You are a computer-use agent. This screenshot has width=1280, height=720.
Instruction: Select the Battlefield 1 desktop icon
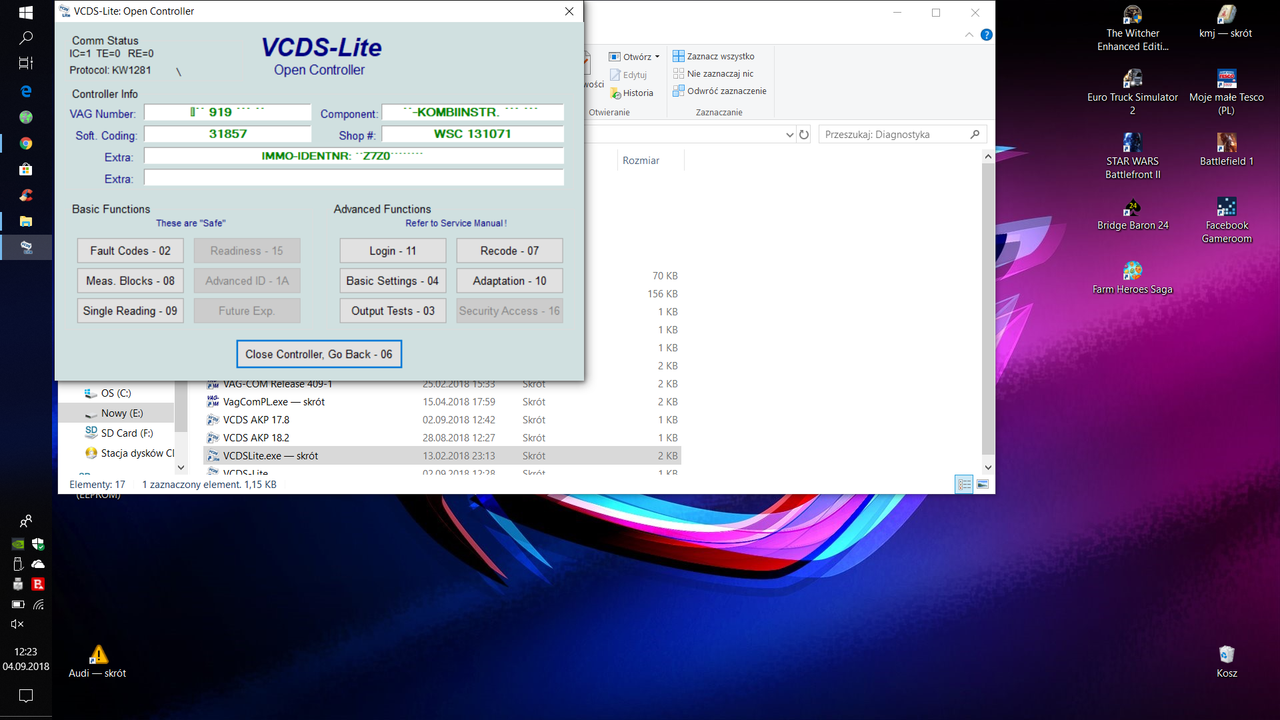coord(1226,149)
